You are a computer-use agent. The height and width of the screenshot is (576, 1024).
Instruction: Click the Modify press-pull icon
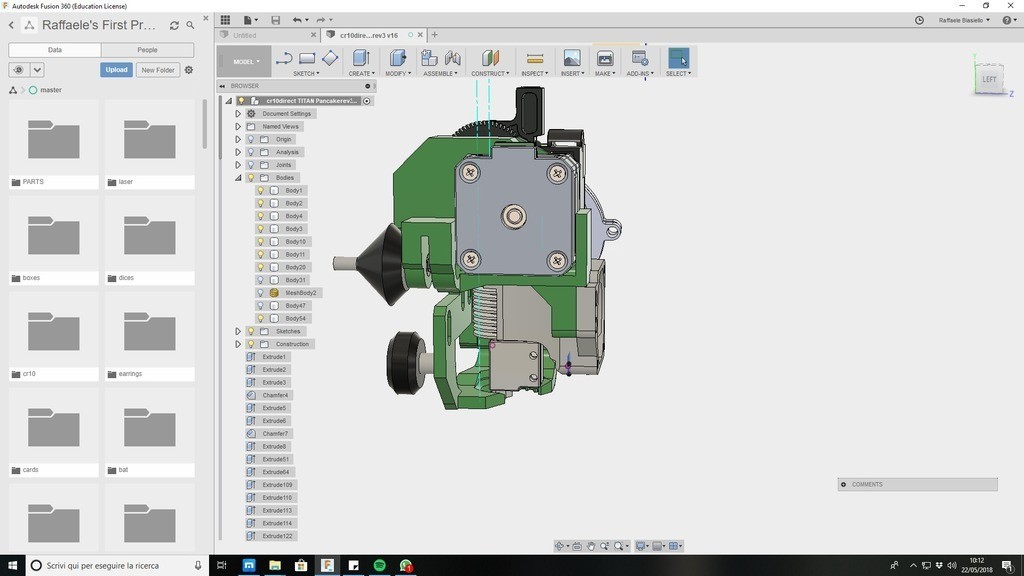pos(398,58)
